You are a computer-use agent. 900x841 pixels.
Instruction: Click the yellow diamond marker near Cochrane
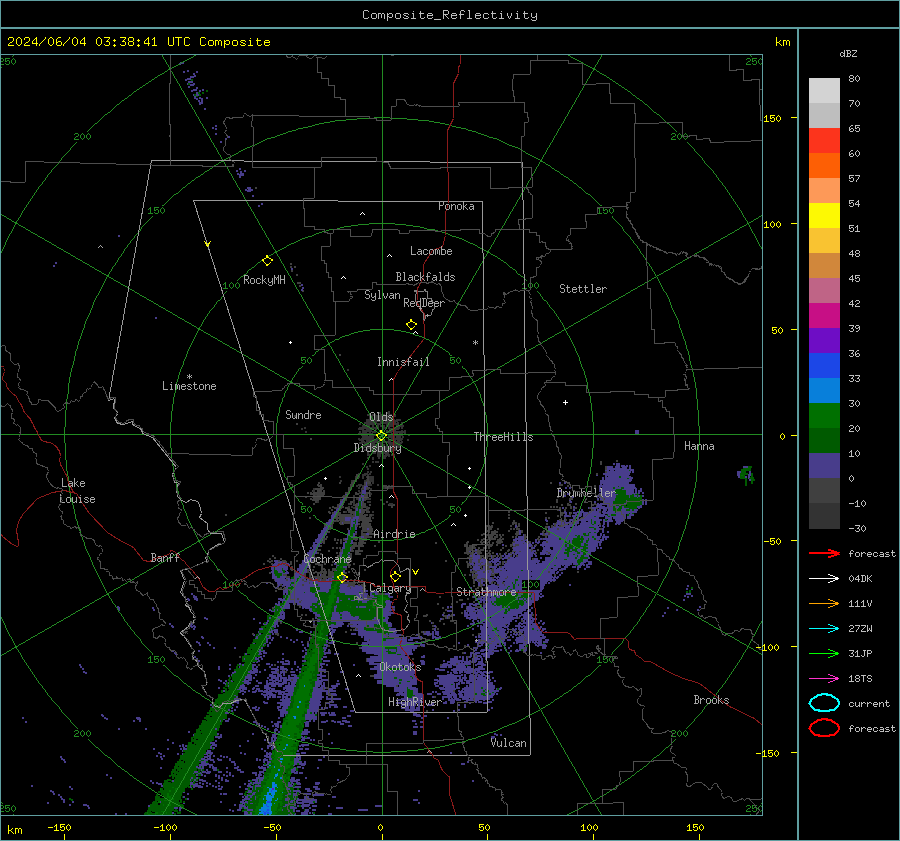coord(343,577)
